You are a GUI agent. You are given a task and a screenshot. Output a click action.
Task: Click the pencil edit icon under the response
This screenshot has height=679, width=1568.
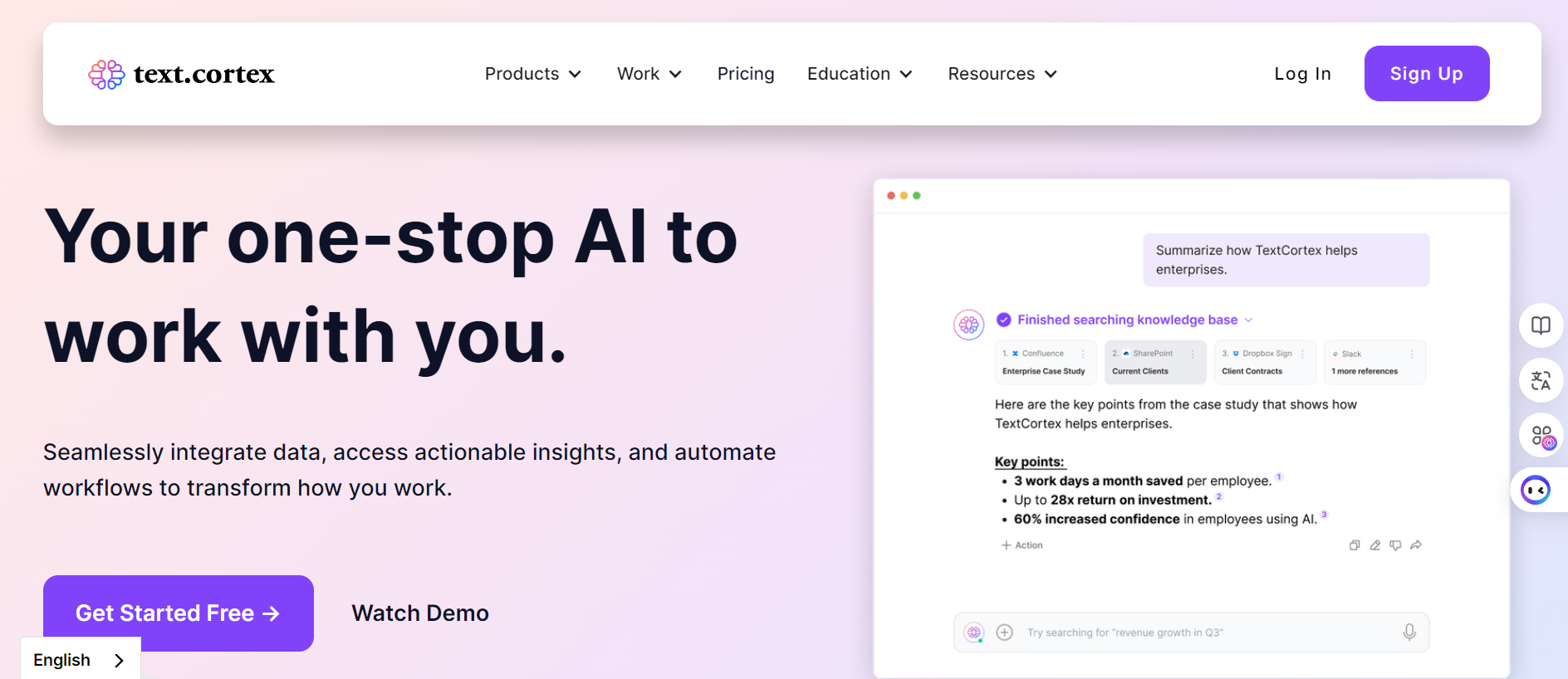point(1375,545)
